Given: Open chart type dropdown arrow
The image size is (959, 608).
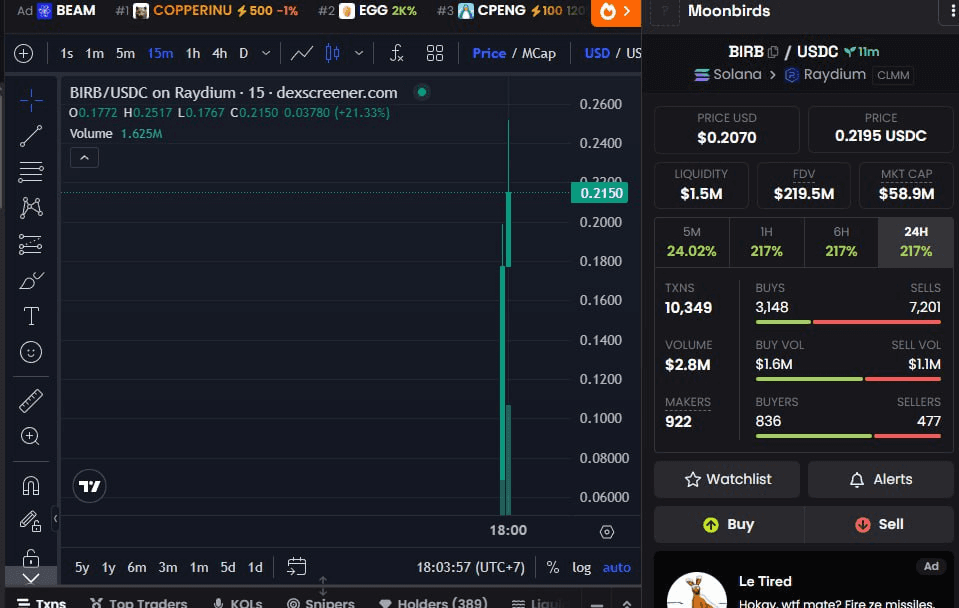Looking at the screenshot, I should pos(359,53).
